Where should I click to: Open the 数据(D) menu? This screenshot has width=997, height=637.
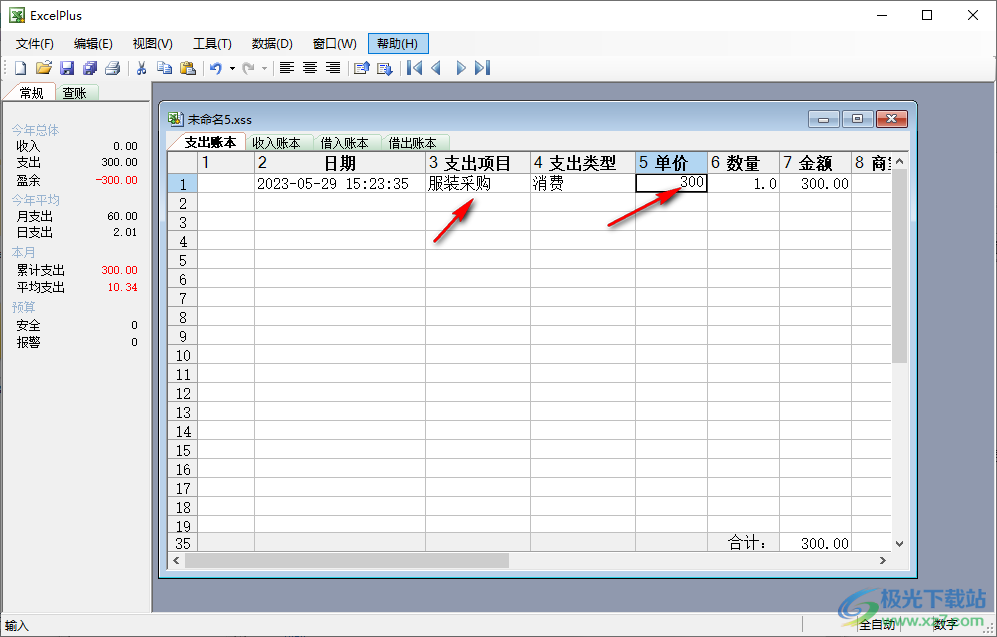(x=272, y=44)
